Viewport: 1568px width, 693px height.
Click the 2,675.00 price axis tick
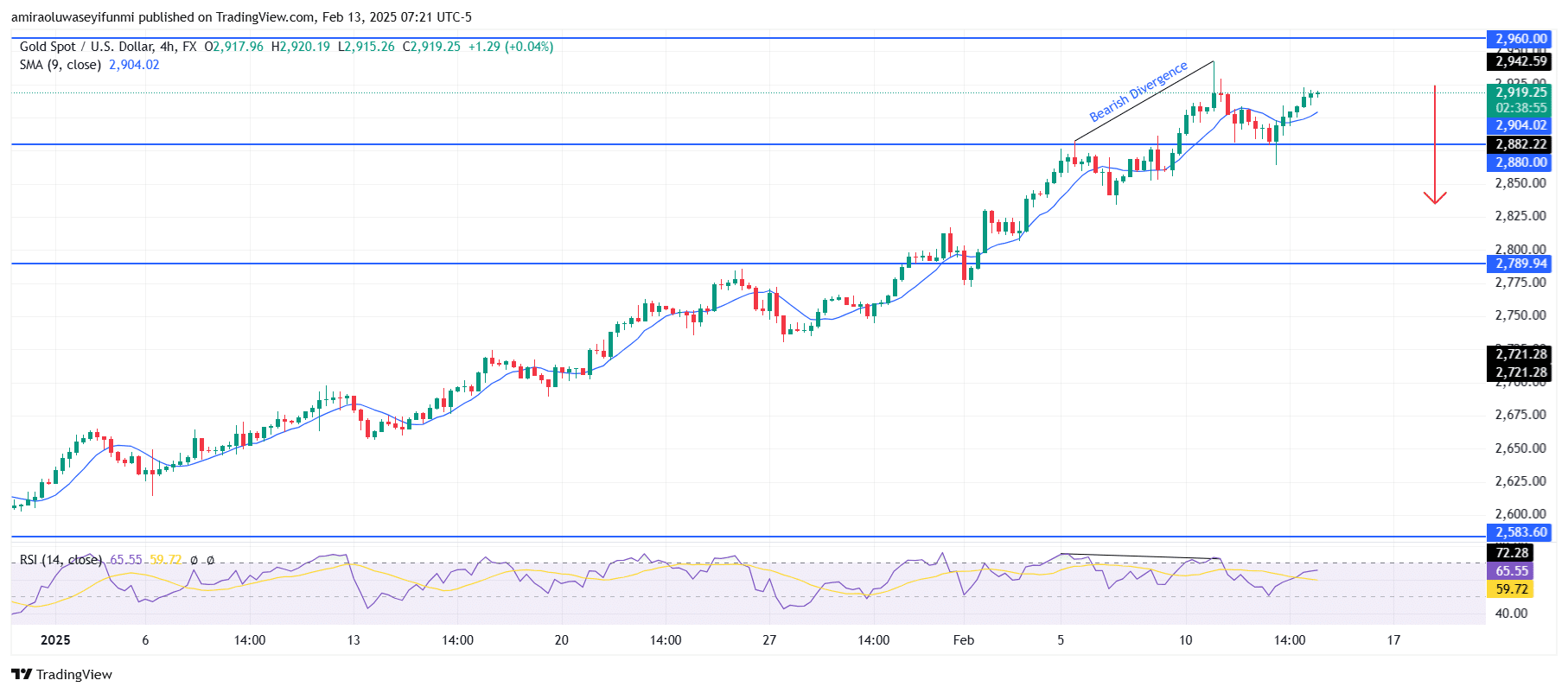(1520, 415)
